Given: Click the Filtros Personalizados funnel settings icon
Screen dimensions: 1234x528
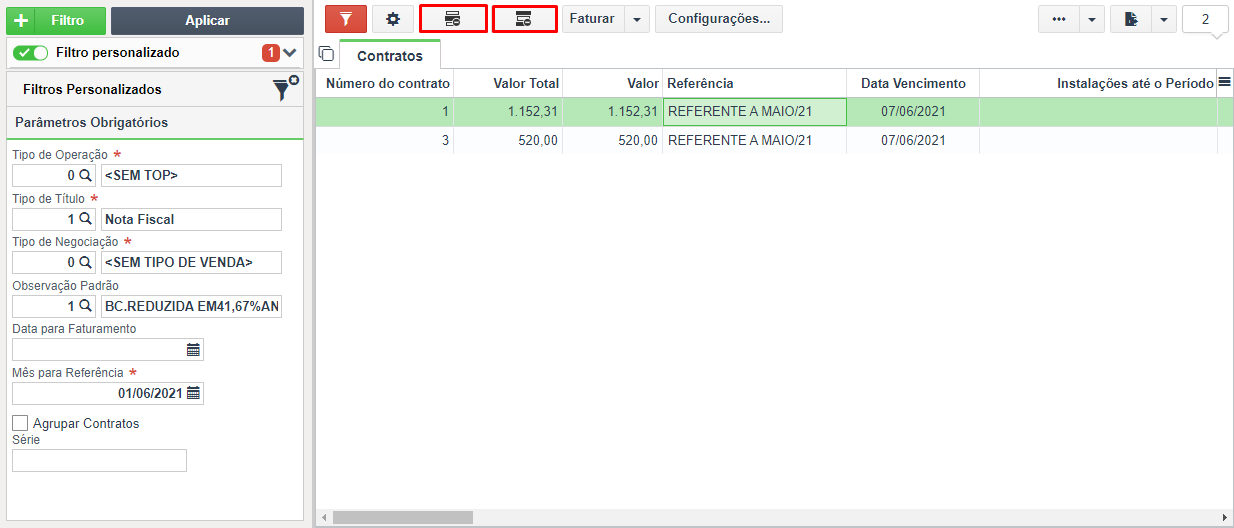Looking at the screenshot, I should coord(286,88).
